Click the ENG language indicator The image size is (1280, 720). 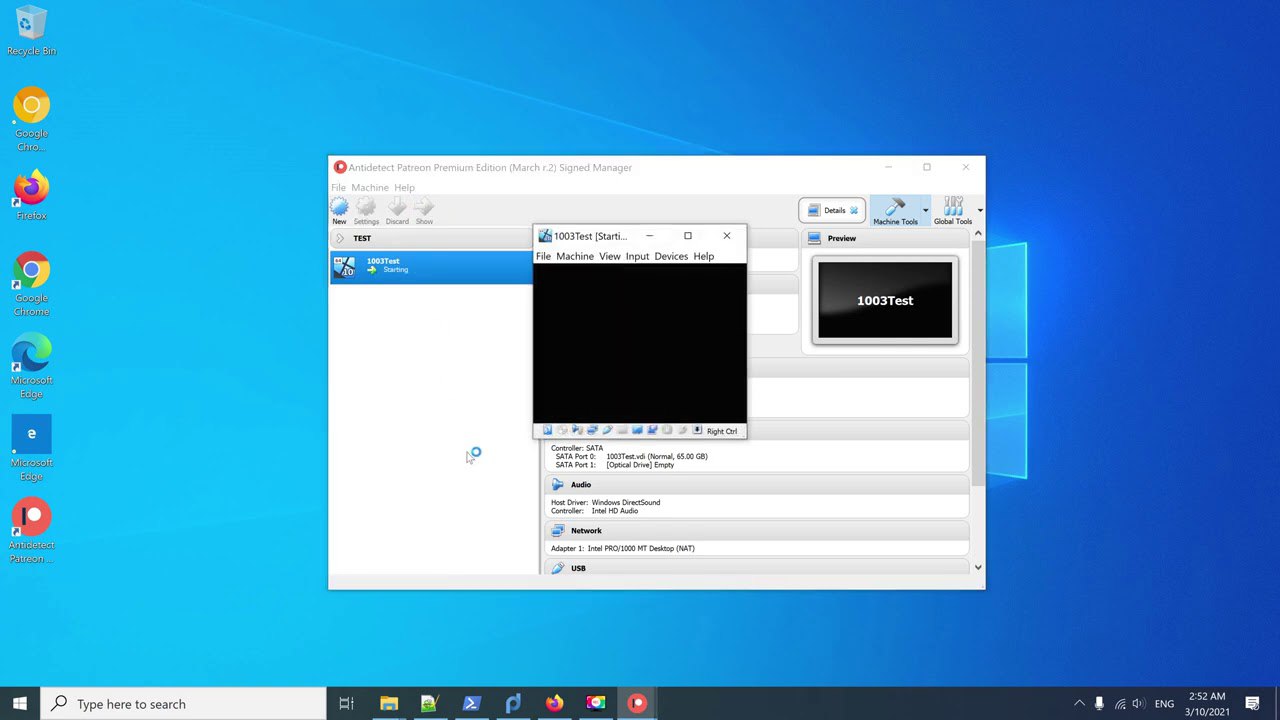pyautogui.click(x=1164, y=704)
